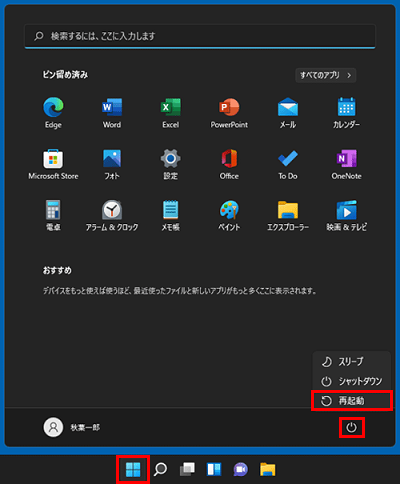This screenshot has width=400, height=484.
Task: Open the To Do app
Action: click(x=288, y=164)
